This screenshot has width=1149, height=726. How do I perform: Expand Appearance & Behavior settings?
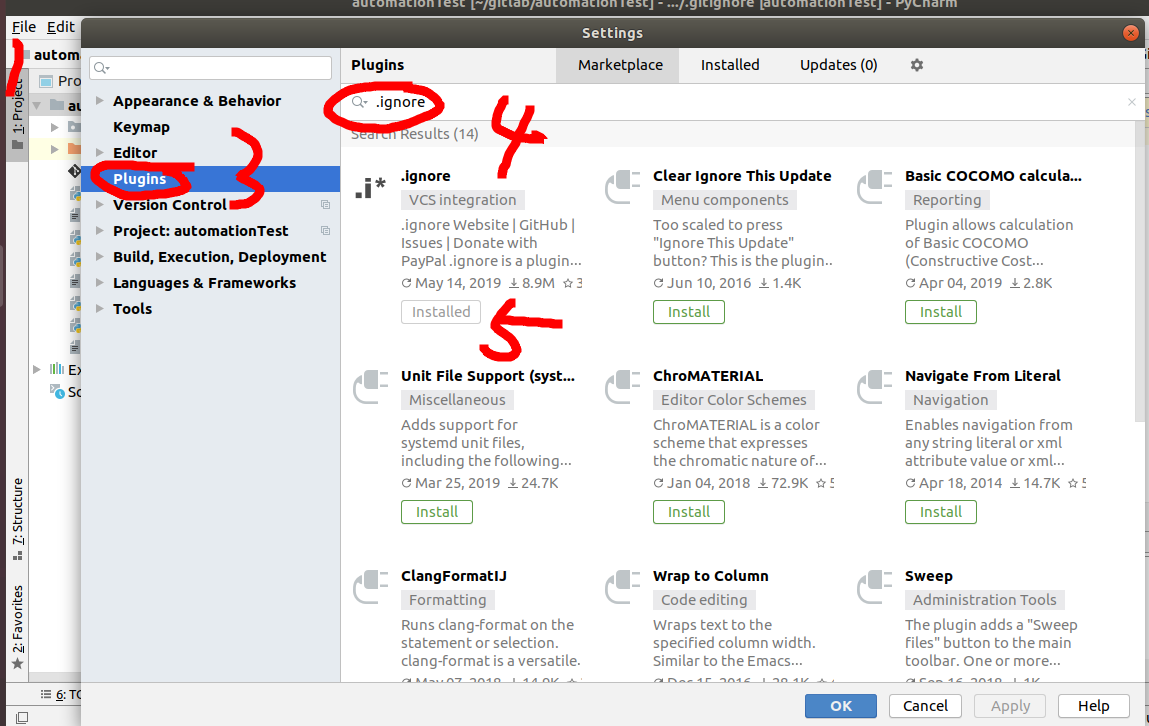(100, 101)
